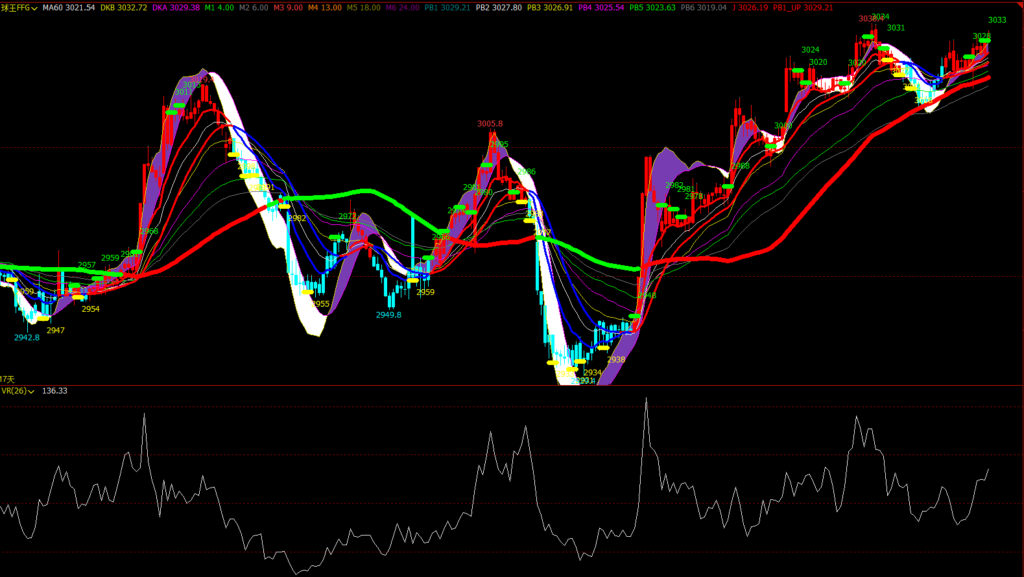This screenshot has height=577, width=1024.
Task: Click the 2947 yellow price marker
Action: [55, 330]
